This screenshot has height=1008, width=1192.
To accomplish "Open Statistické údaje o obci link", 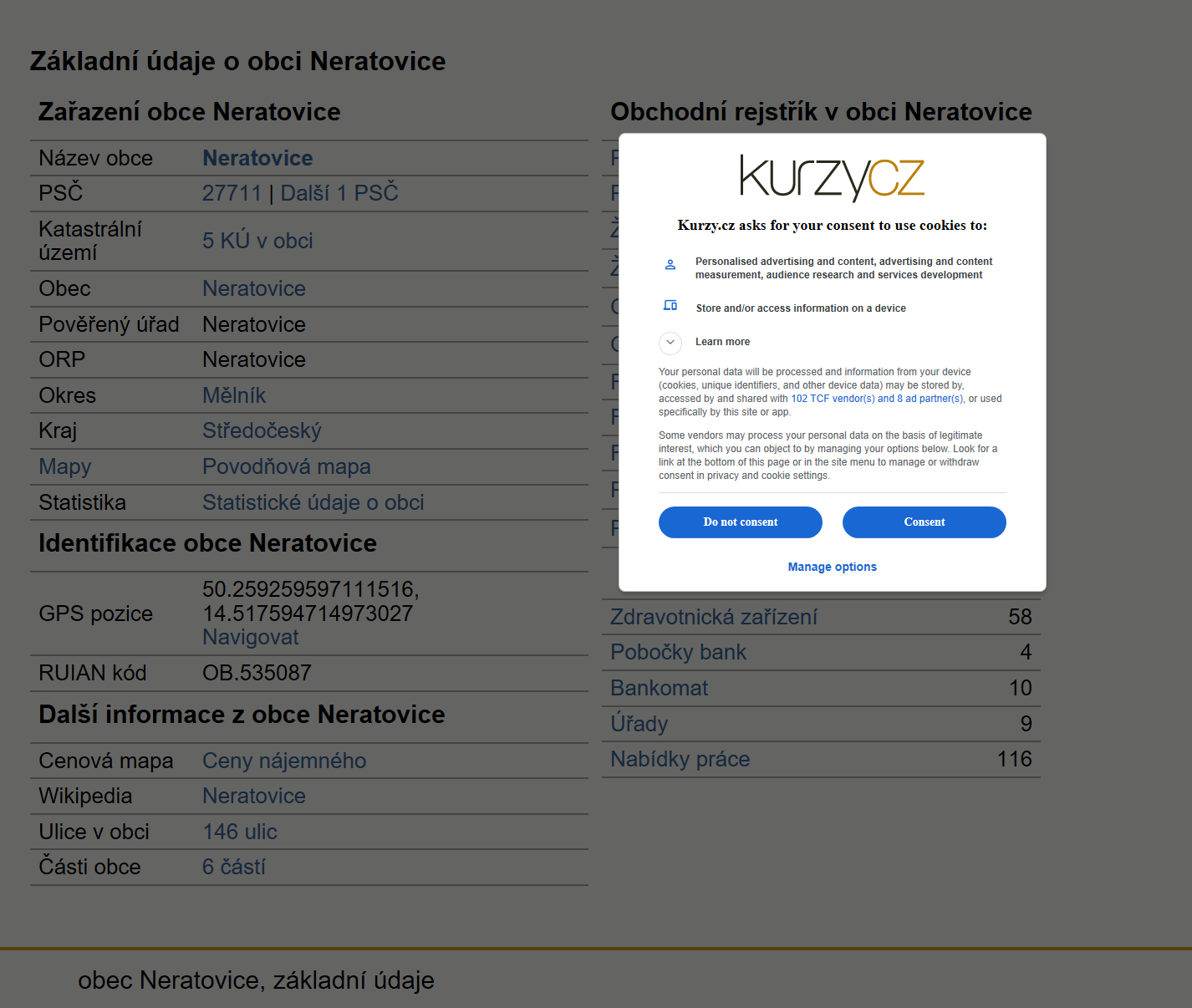I will click(x=313, y=502).
